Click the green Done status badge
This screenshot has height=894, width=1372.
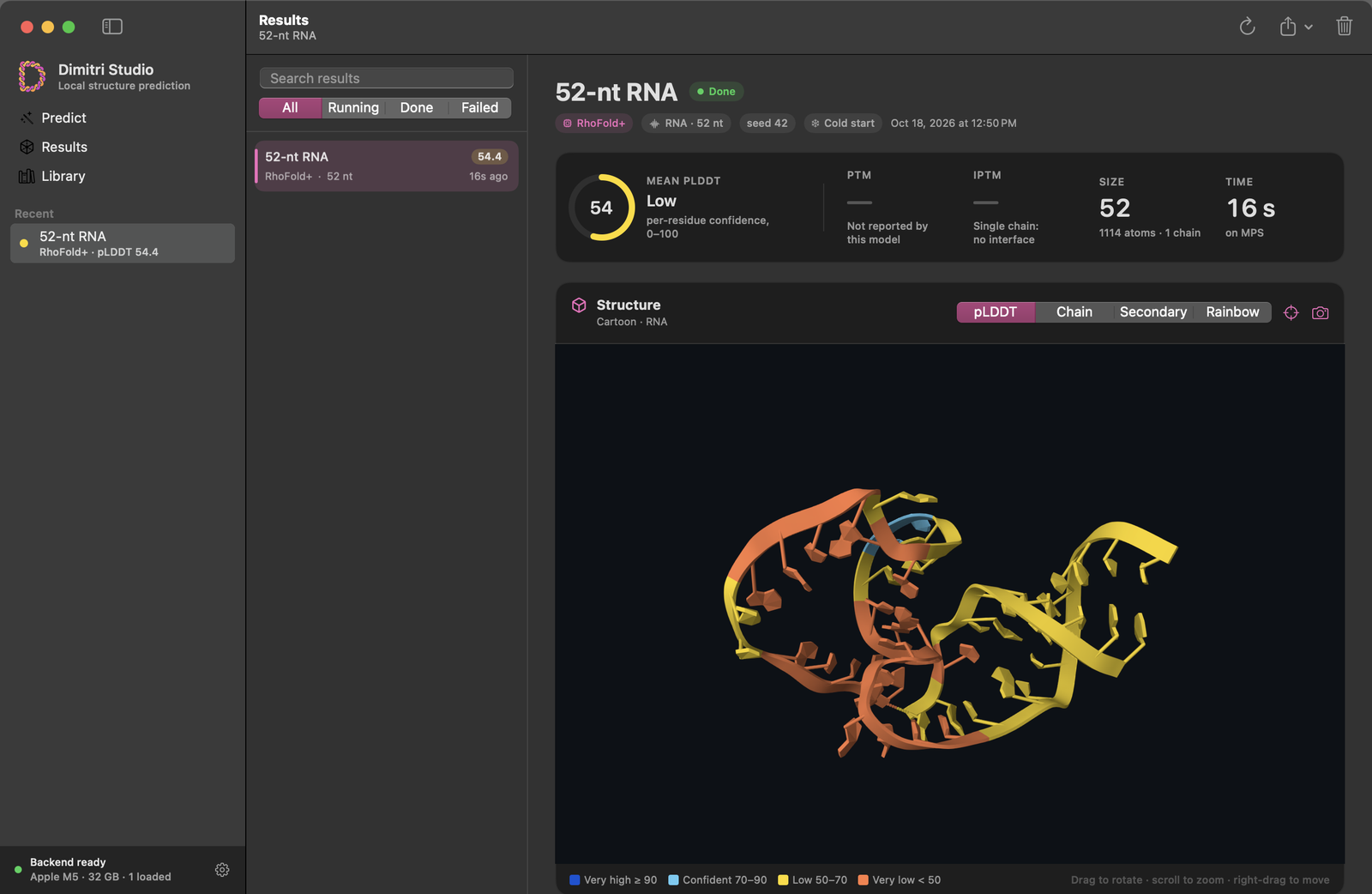(716, 92)
